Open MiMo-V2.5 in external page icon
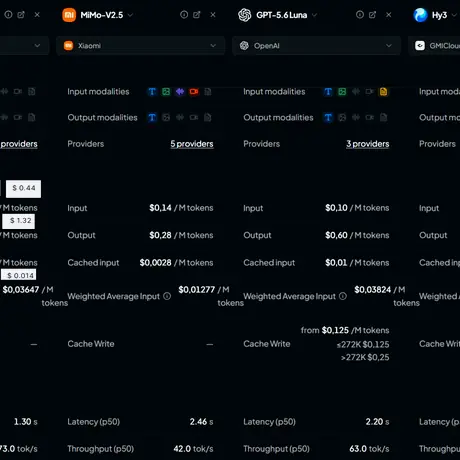This screenshot has width=460, height=460. [x=197, y=15]
